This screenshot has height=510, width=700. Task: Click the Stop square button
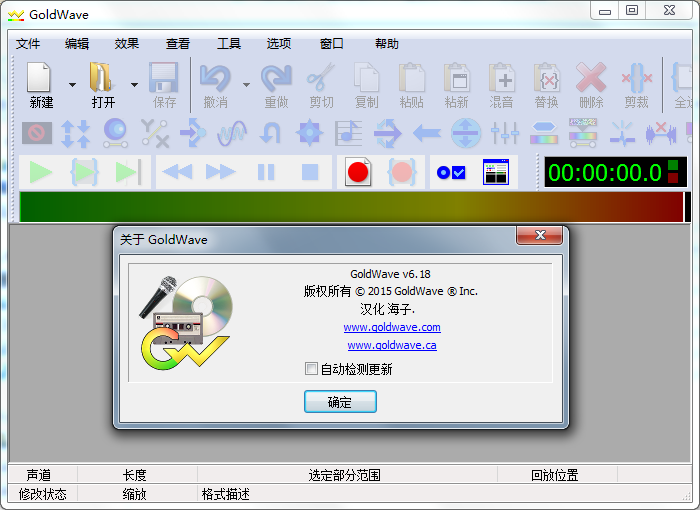coord(310,172)
